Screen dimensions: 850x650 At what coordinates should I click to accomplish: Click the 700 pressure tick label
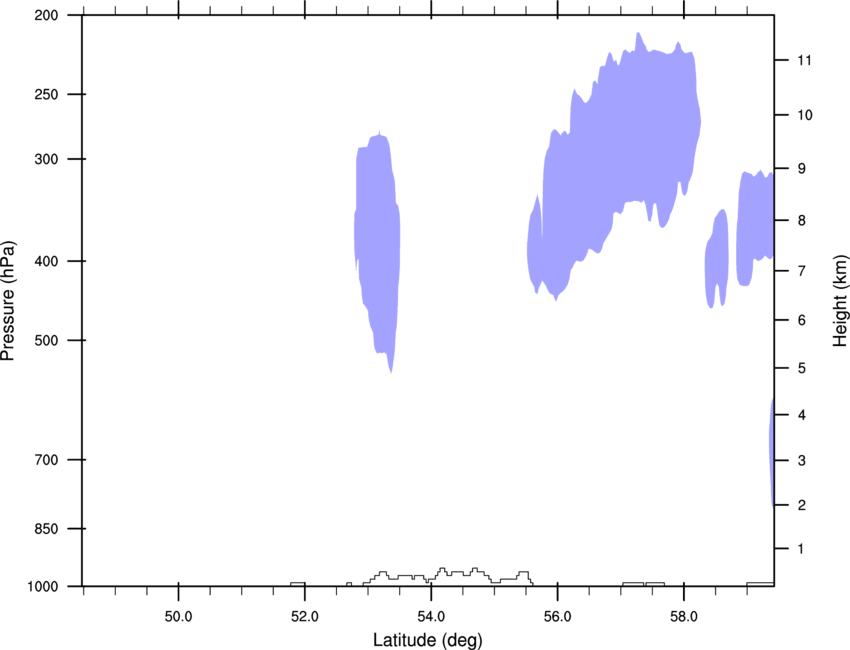[47, 460]
